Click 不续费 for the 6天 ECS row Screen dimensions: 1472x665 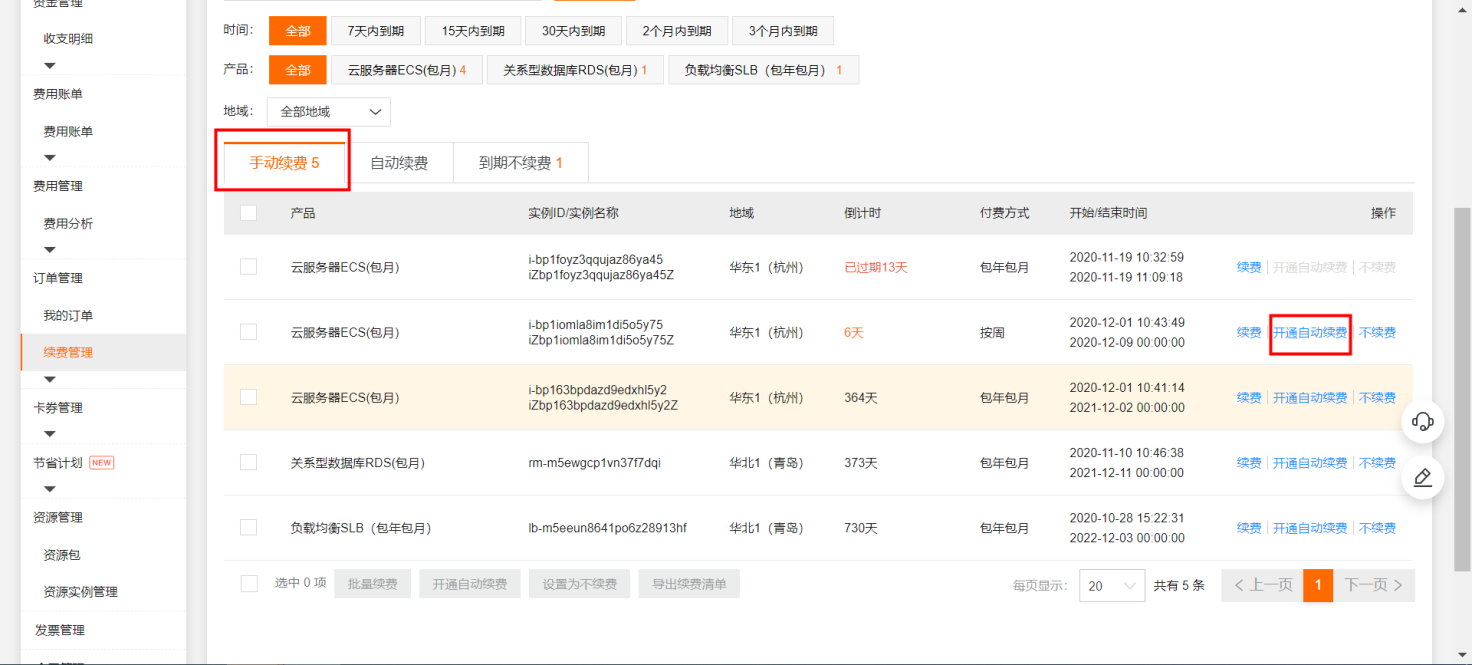pos(1377,332)
